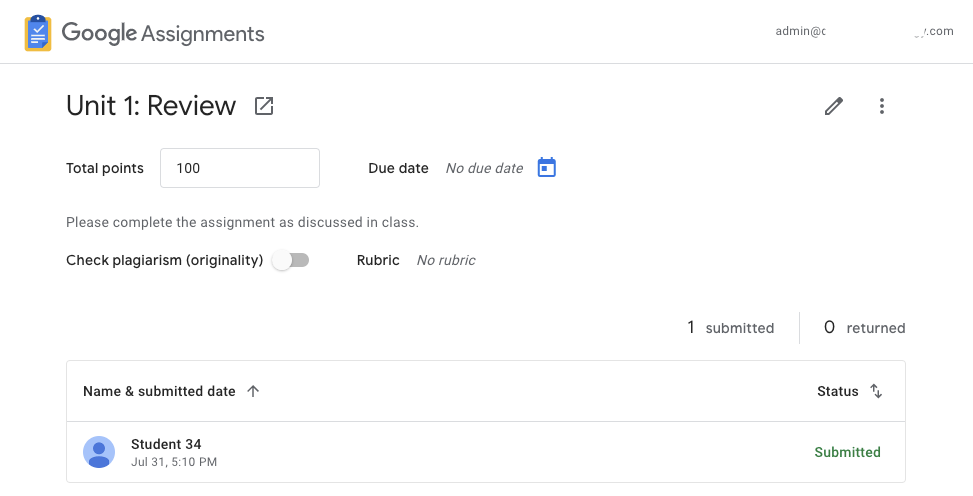
Task: Click the 'No rubric' setting
Action: pyautogui.click(x=446, y=260)
